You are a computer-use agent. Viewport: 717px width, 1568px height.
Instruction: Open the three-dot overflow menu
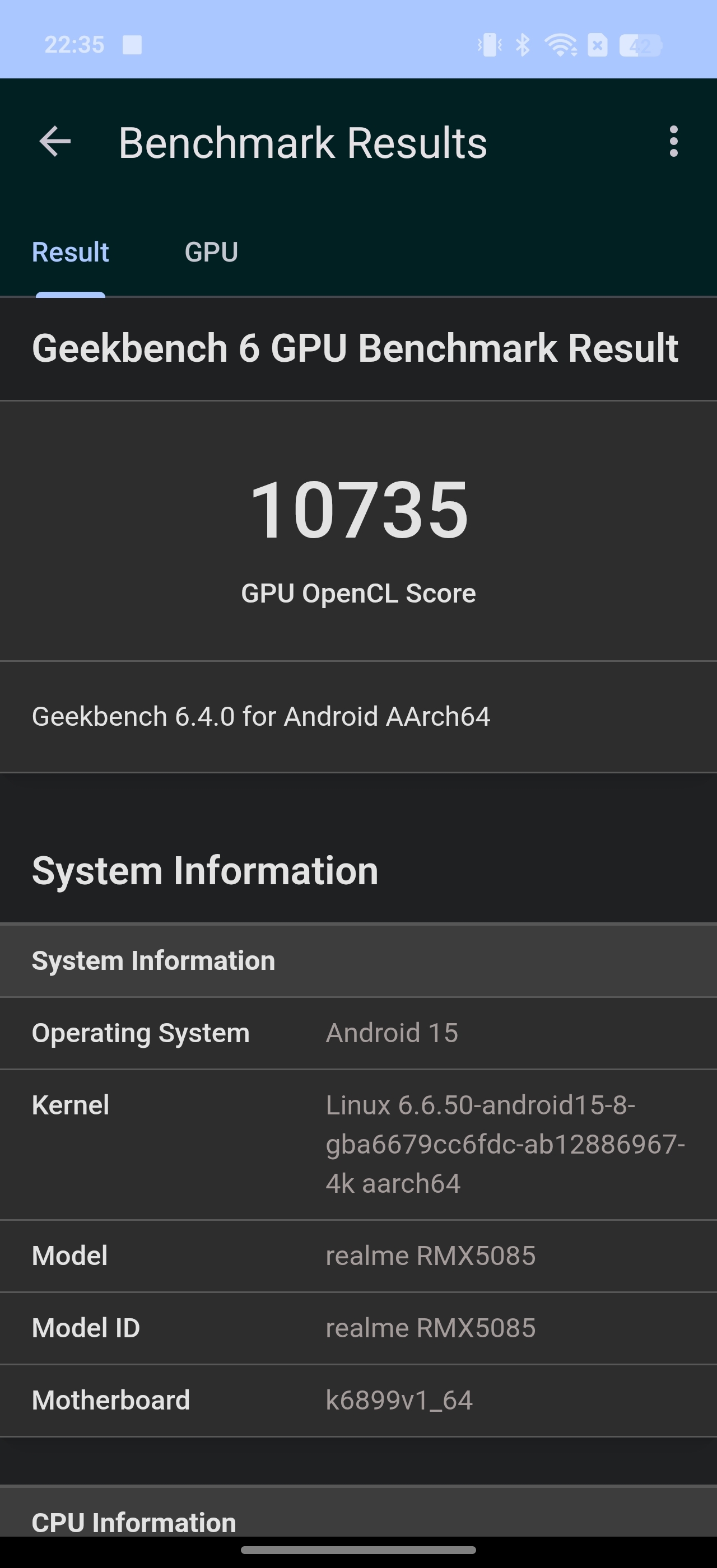pyautogui.click(x=673, y=142)
